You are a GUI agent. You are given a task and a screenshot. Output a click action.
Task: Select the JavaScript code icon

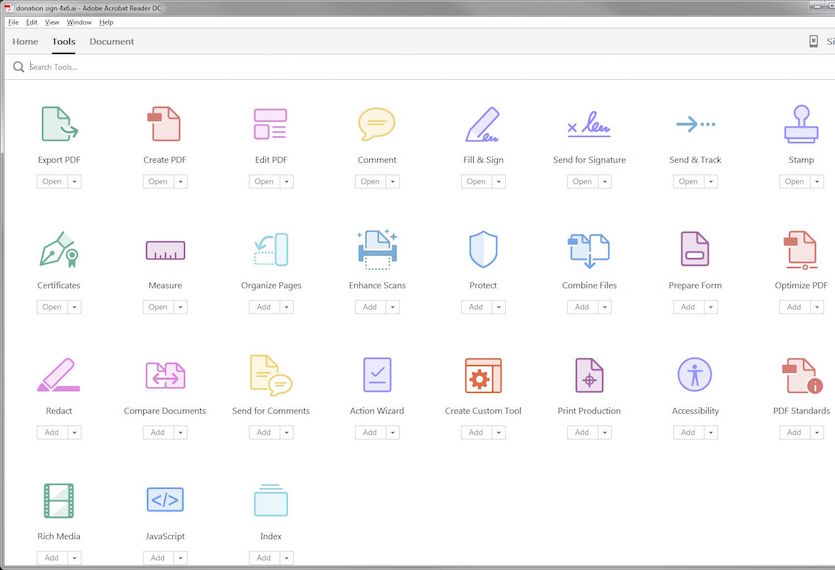click(x=165, y=500)
